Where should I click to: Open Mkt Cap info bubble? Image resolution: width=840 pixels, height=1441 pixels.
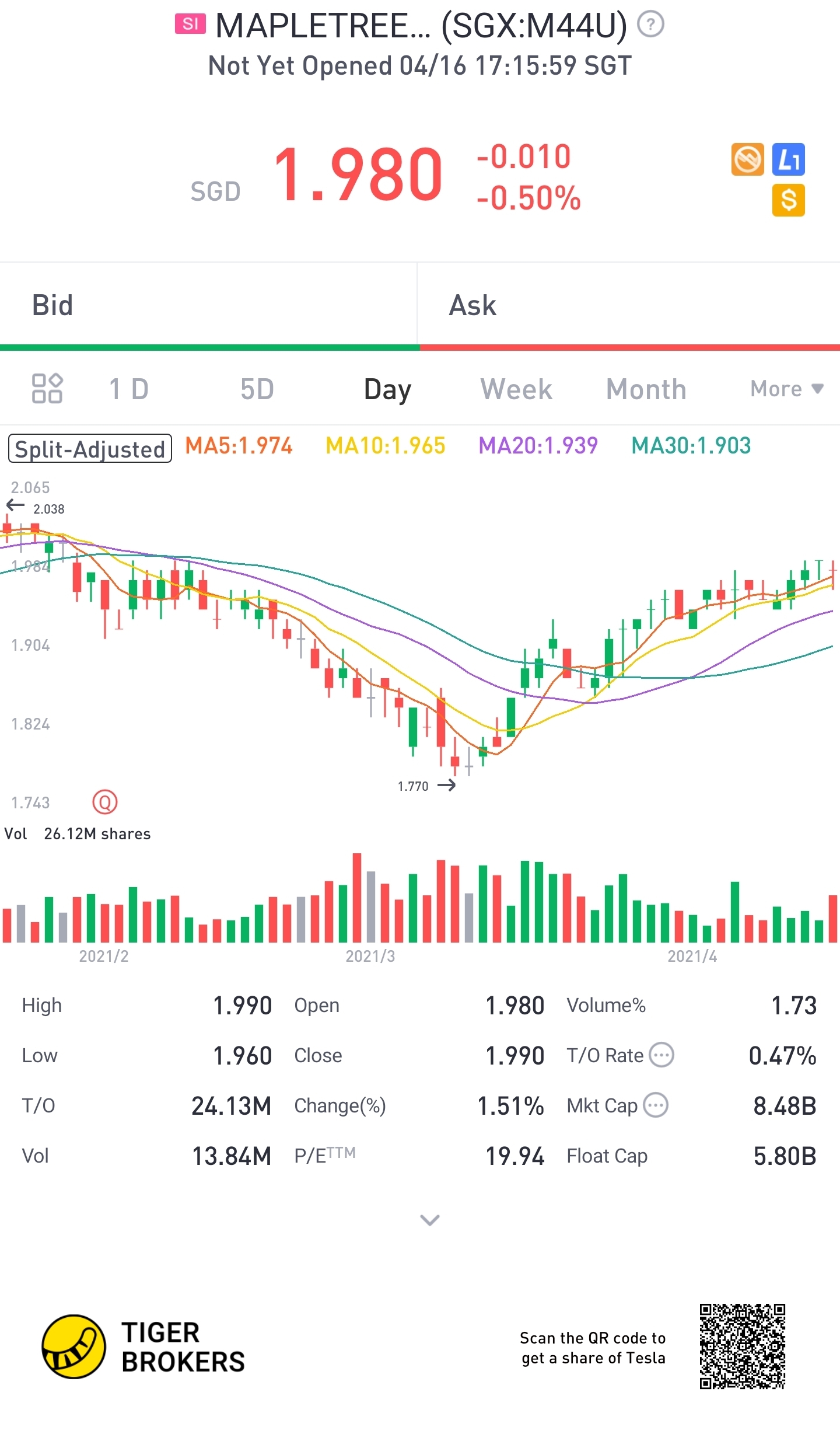pyautogui.click(x=656, y=1105)
